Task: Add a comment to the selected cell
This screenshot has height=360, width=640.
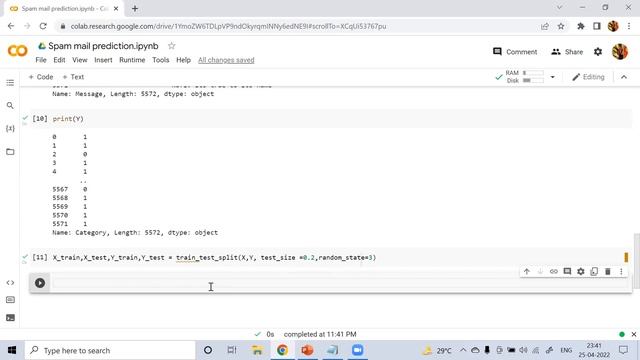Action: [x=567, y=271]
